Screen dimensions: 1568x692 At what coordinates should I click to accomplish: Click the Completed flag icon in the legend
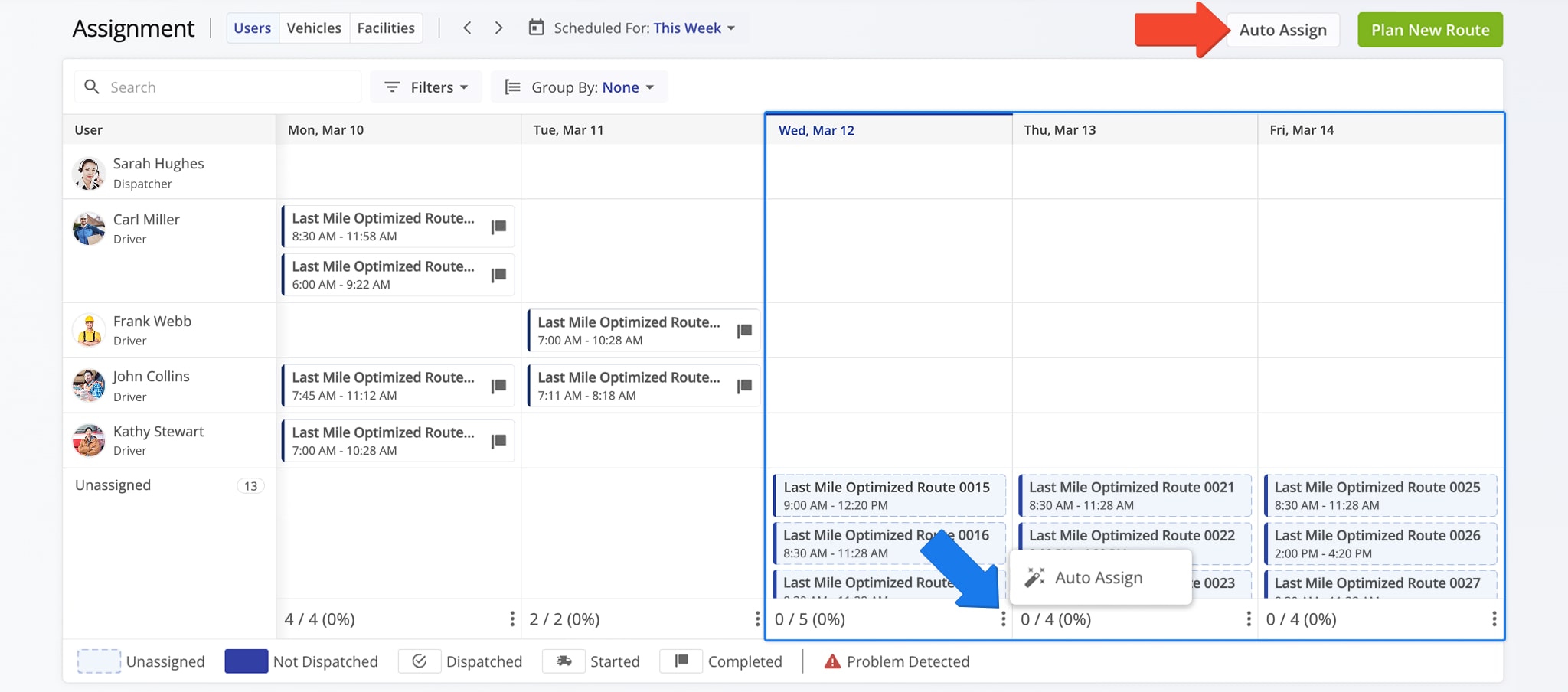coord(681,661)
